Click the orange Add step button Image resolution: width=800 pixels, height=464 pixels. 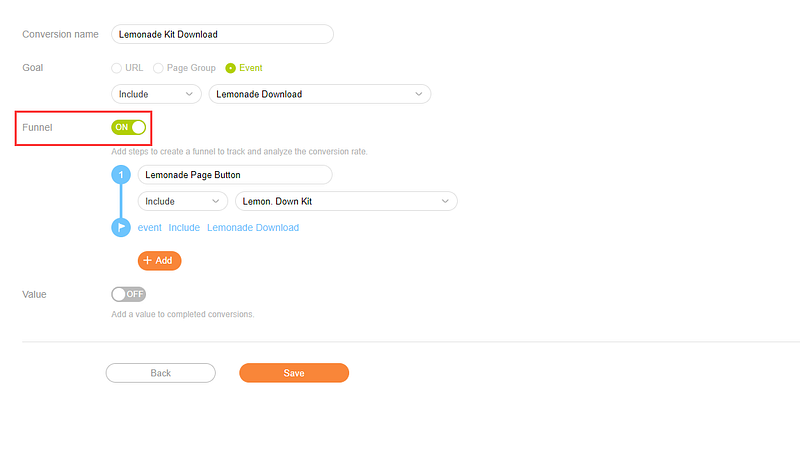(x=159, y=260)
